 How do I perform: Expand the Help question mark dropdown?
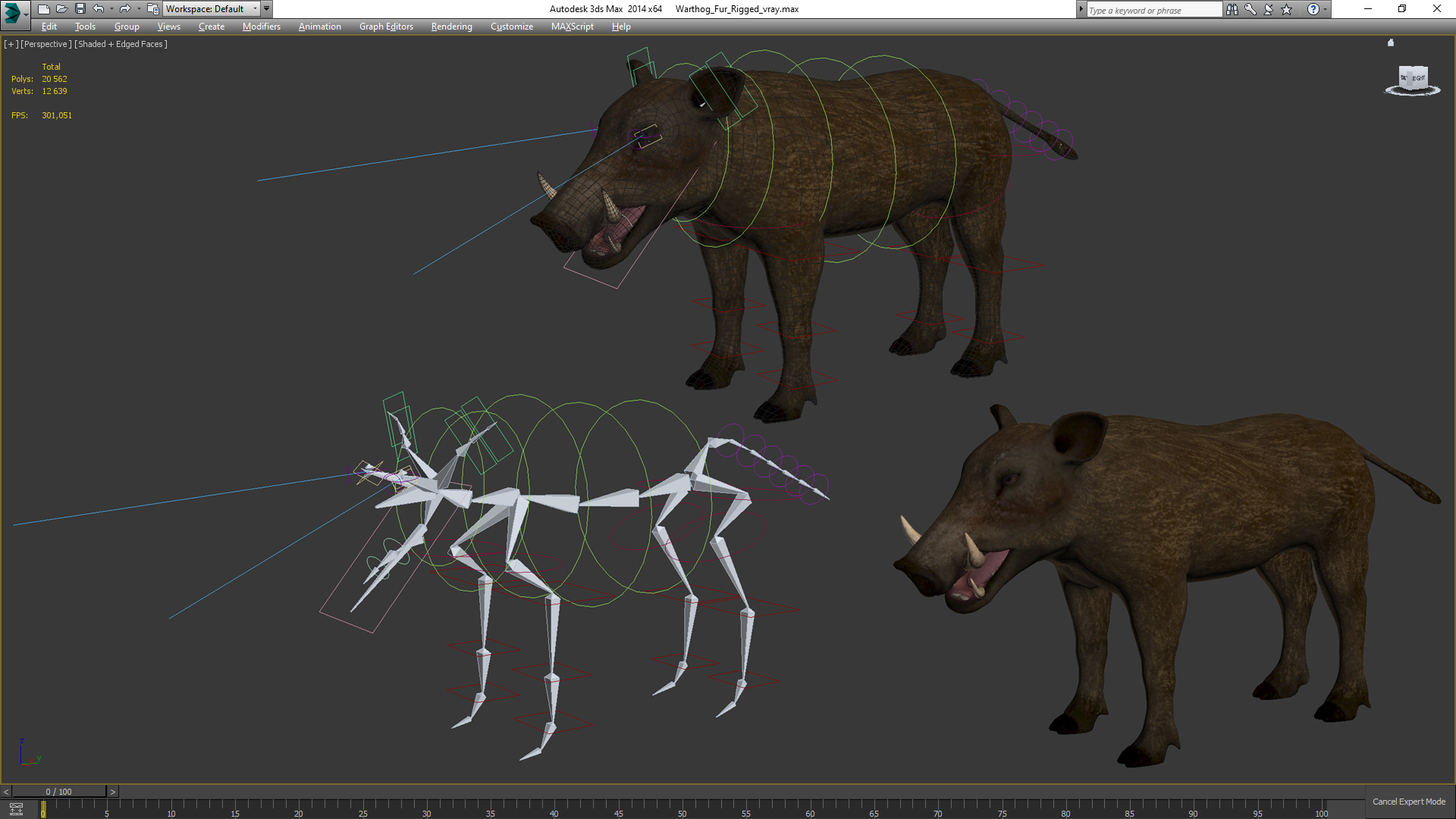pyautogui.click(x=1325, y=9)
